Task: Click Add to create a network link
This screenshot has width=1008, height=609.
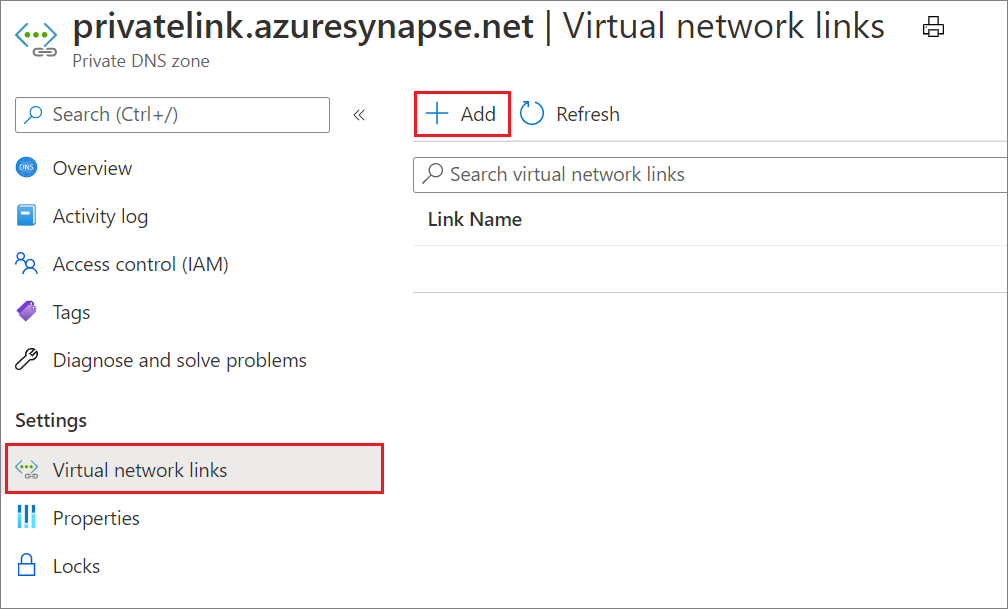Action: click(x=462, y=114)
